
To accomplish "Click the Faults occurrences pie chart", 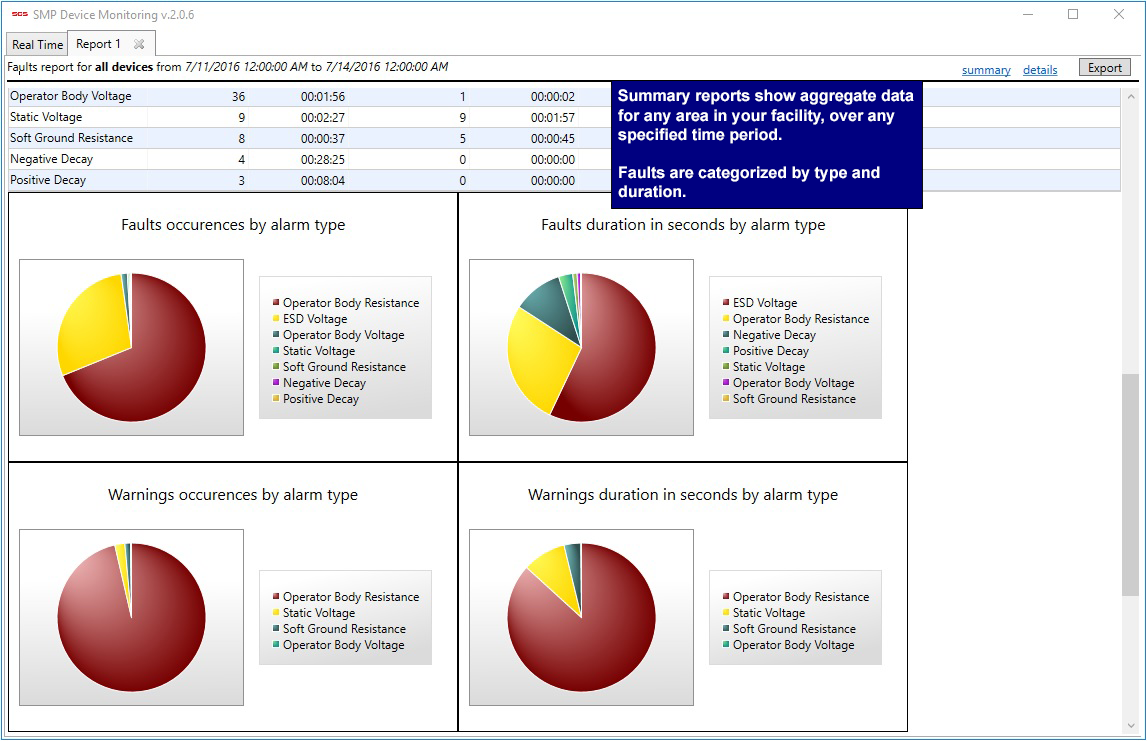I will [131, 347].
